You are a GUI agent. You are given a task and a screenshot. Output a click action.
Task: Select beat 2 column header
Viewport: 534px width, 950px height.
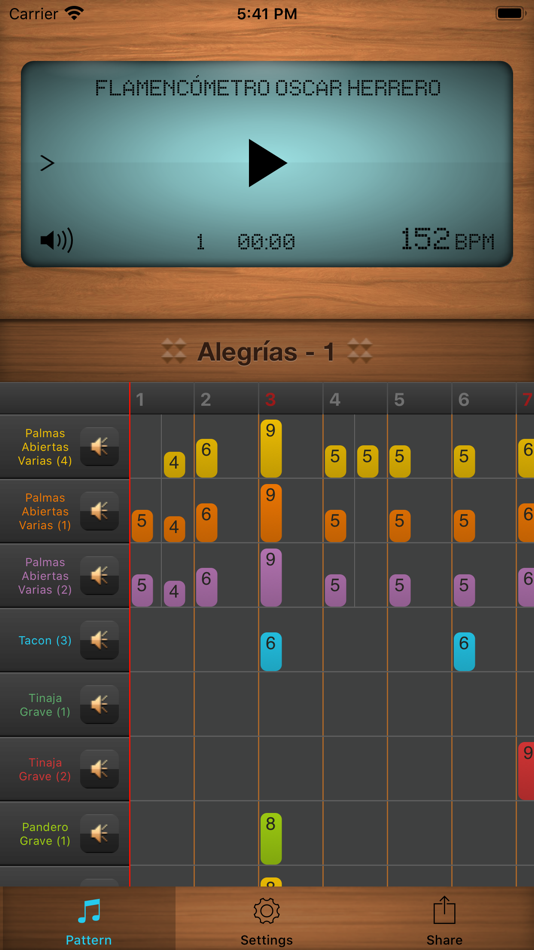[226, 399]
